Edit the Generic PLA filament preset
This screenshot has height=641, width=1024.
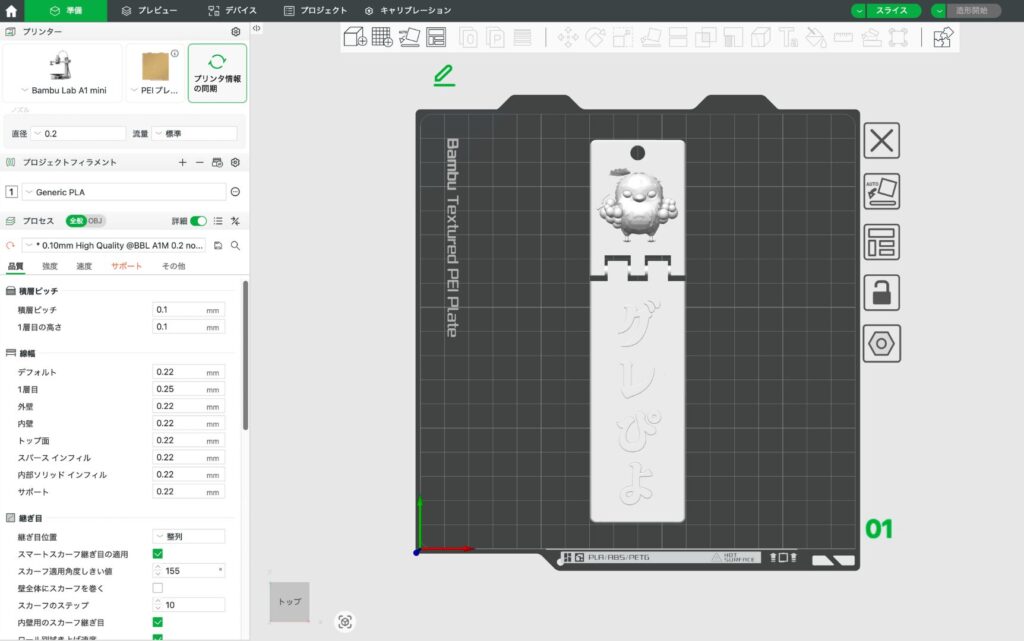click(235, 192)
